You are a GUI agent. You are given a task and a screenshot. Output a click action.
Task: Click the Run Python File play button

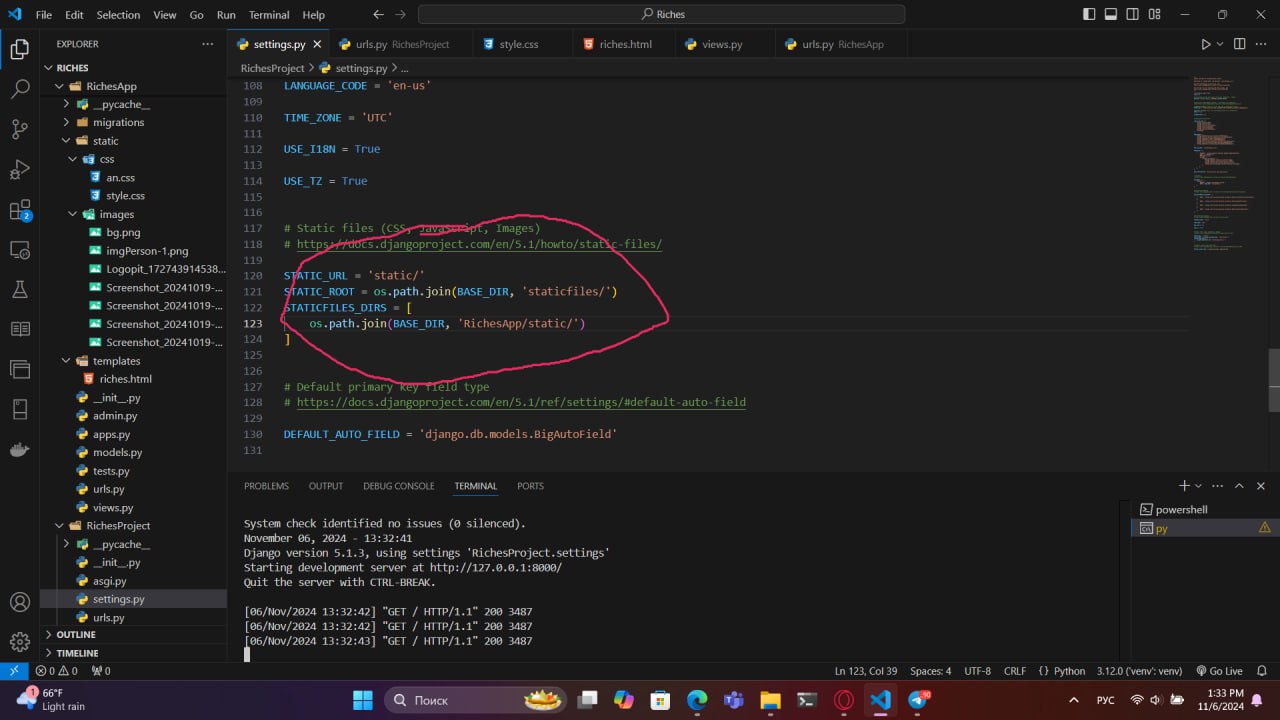point(1206,44)
